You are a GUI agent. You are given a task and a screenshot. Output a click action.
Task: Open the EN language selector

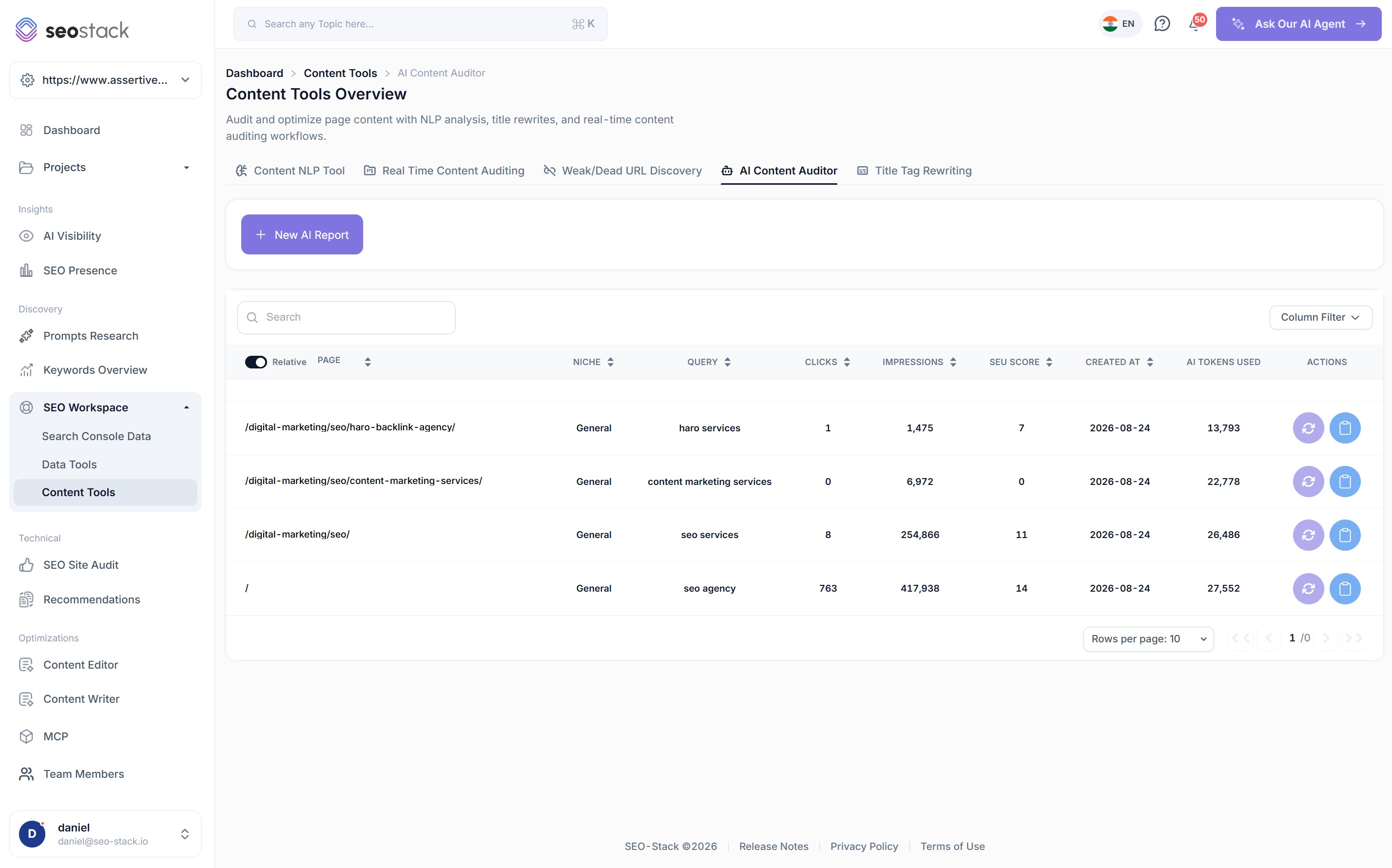[x=1120, y=23]
